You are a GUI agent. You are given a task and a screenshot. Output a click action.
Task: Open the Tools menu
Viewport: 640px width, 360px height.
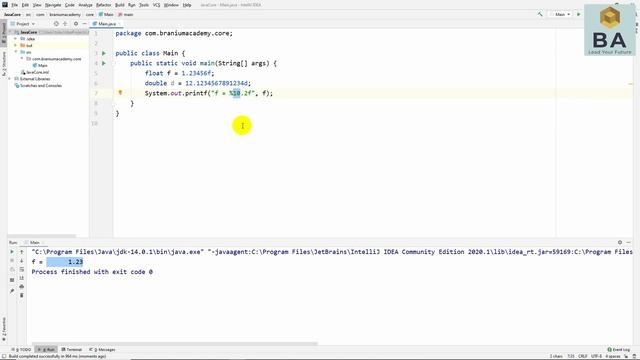pyautogui.click(x=144, y=5)
